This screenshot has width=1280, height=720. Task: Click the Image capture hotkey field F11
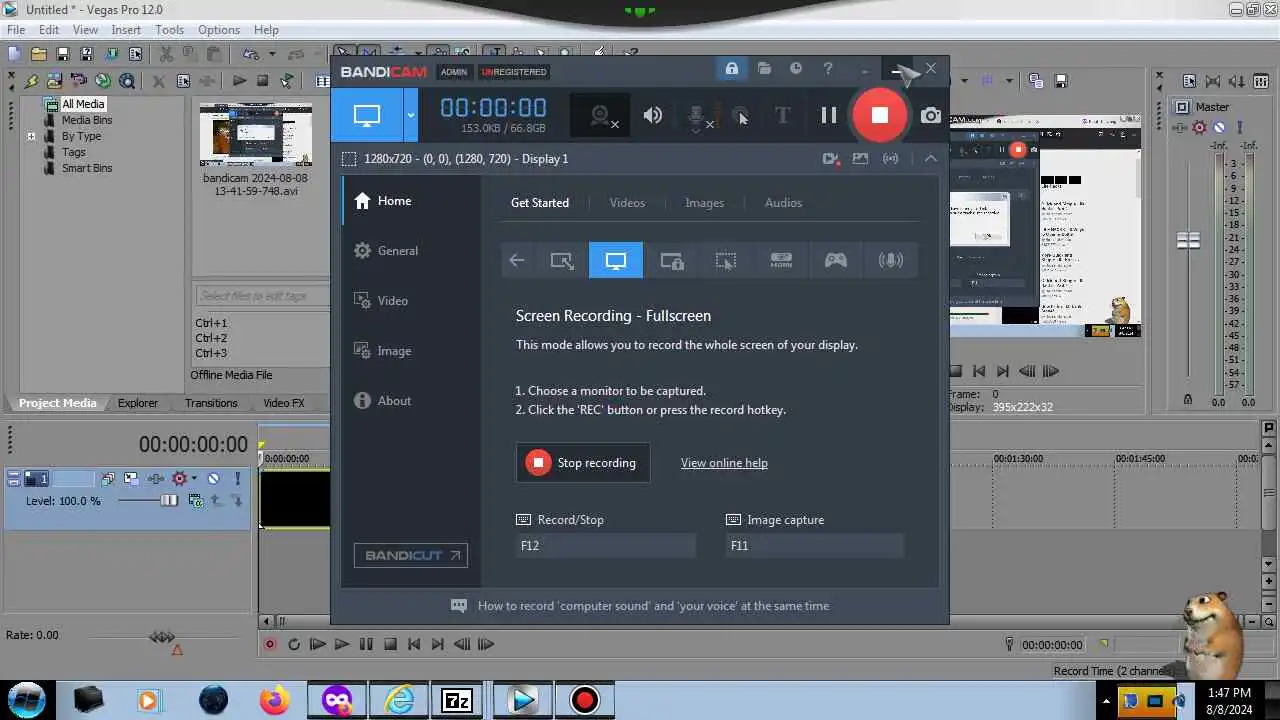pos(815,545)
